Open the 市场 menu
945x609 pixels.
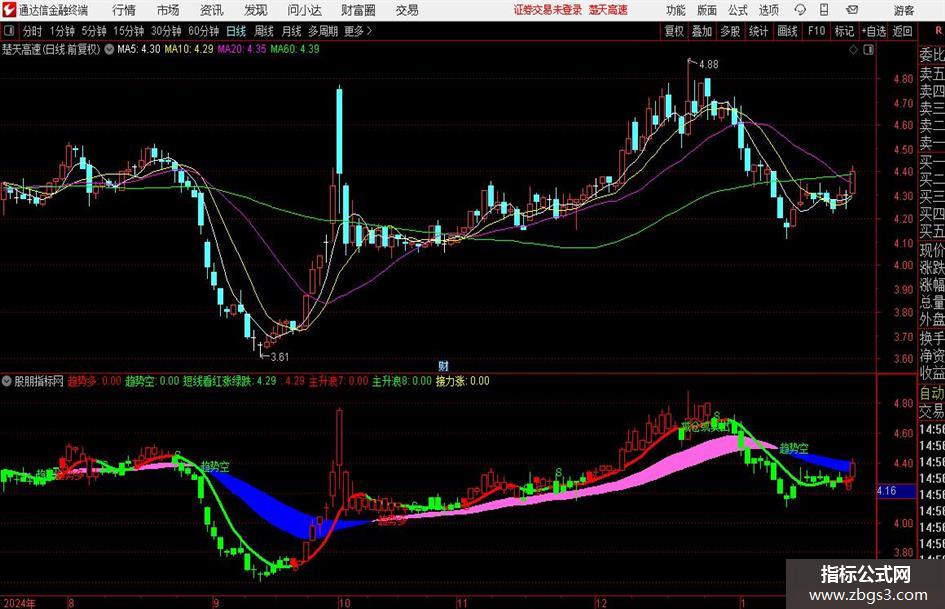[x=168, y=10]
